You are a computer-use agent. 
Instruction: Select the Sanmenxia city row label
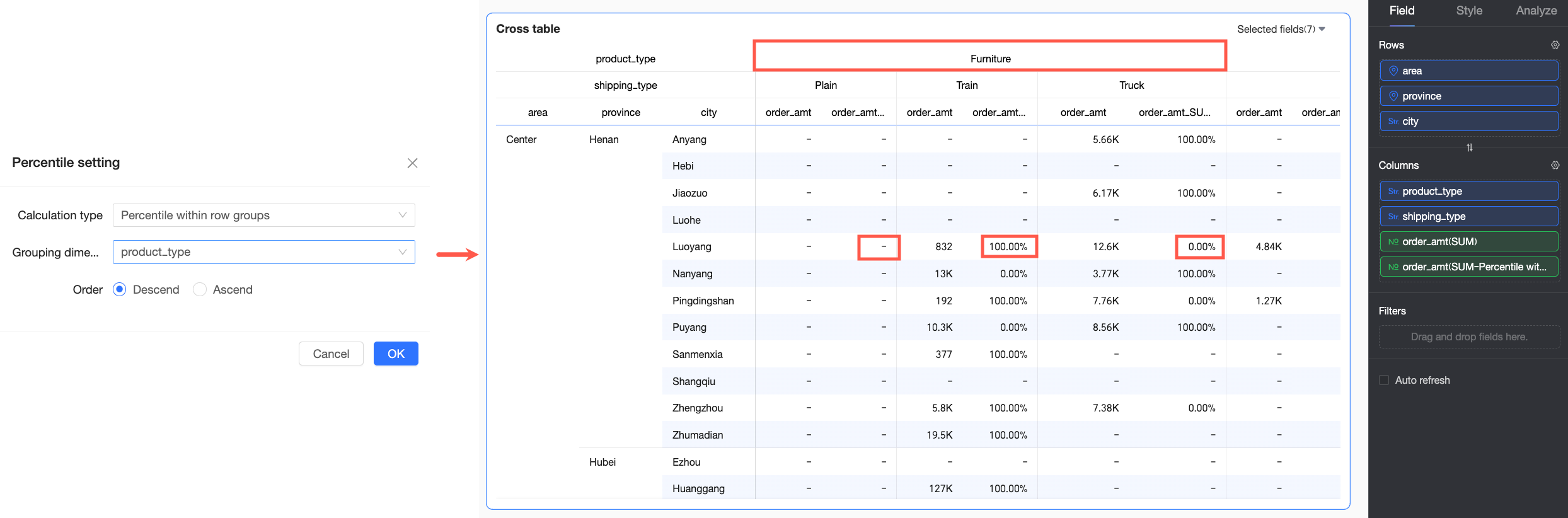coord(697,355)
